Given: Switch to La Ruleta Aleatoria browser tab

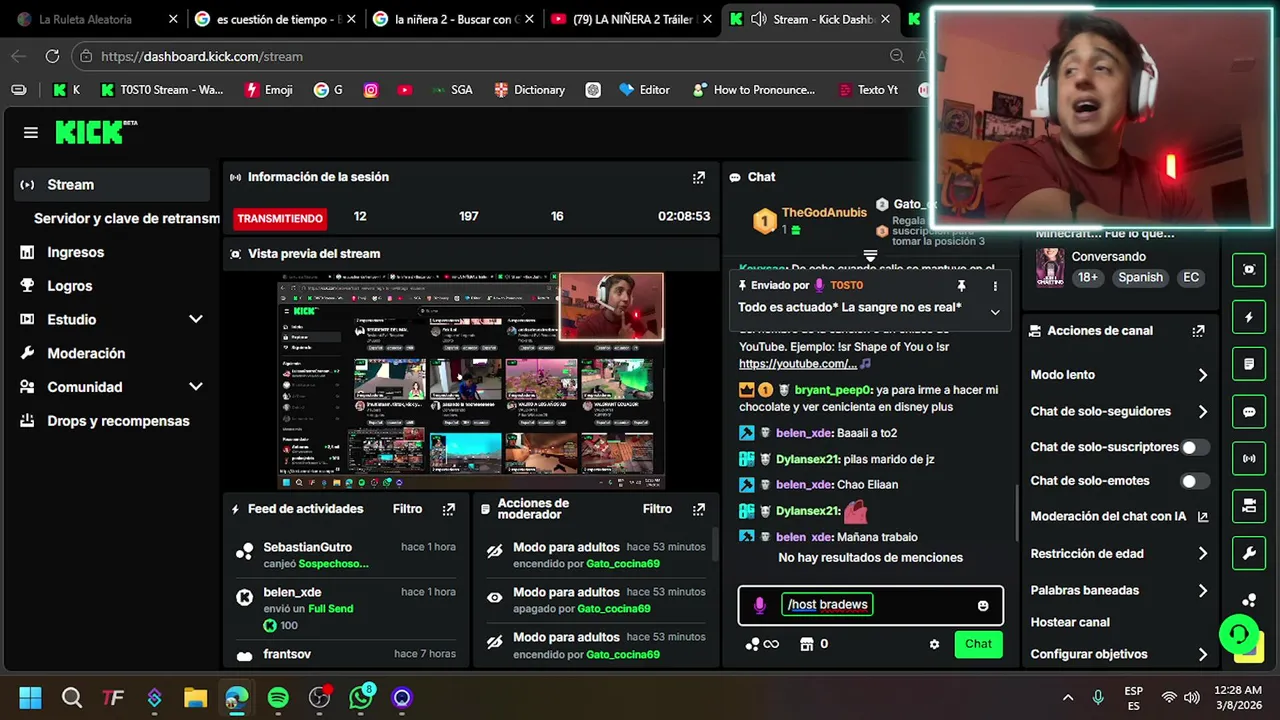Looking at the screenshot, I should [x=98, y=19].
